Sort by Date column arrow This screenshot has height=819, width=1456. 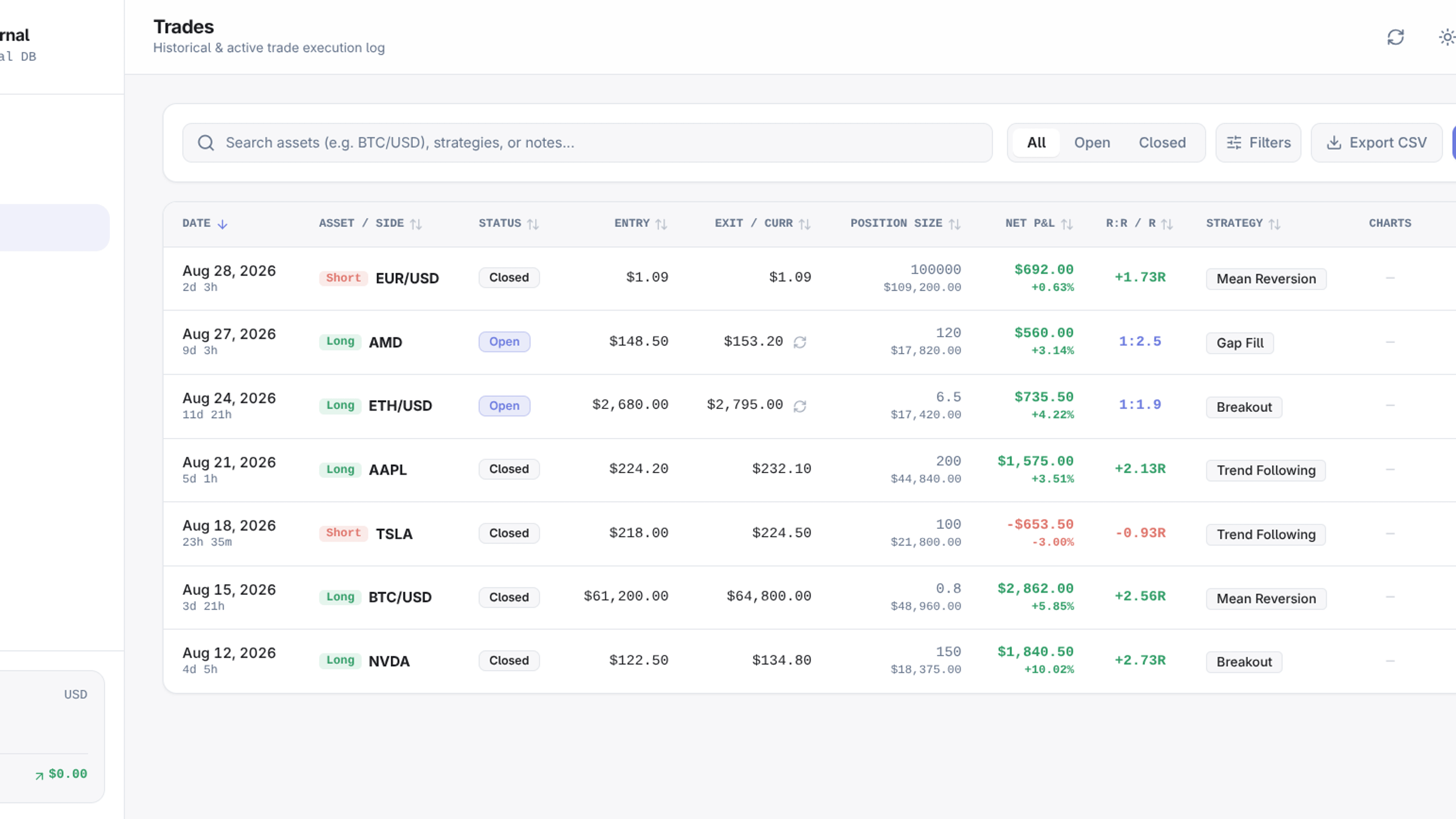click(222, 224)
